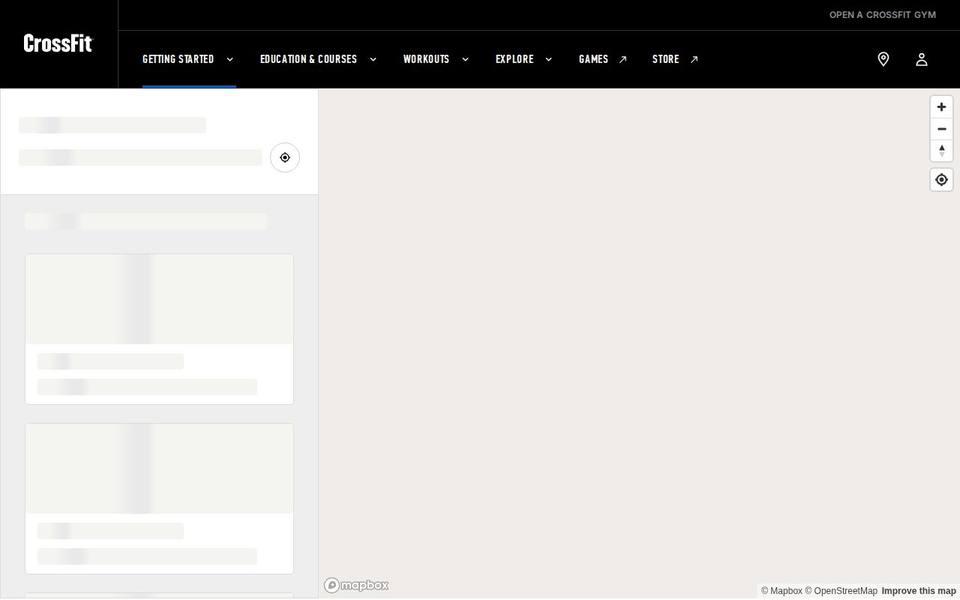Screen dimensions: 960x600
Task: Expand Education & Courses chevron
Action: point(373,59)
